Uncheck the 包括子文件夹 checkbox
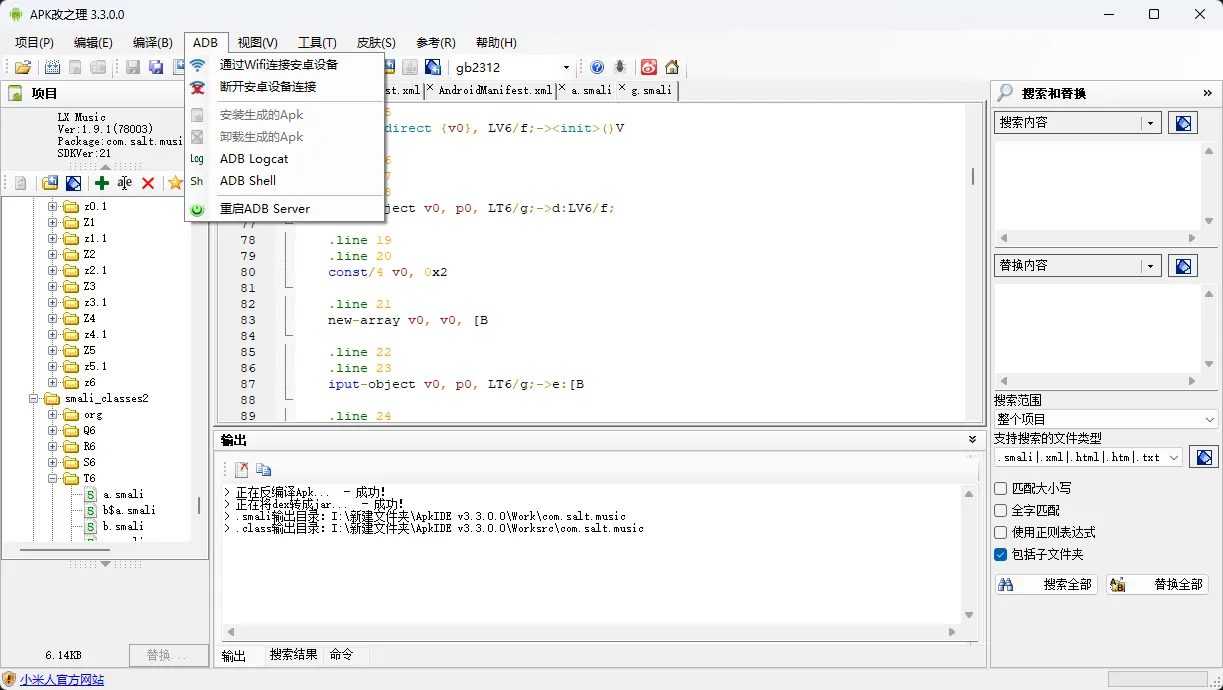This screenshot has height=690, width=1223. 1001,554
